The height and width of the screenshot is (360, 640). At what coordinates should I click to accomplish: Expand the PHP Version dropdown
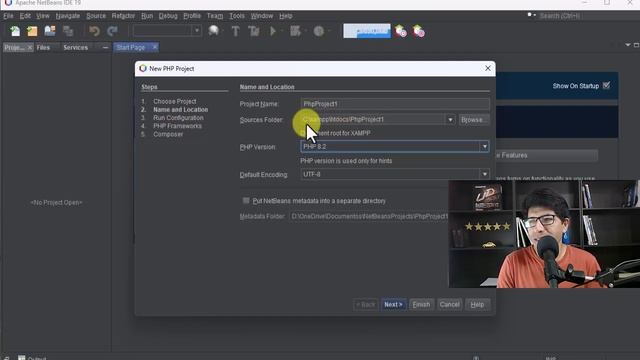click(484, 147)
